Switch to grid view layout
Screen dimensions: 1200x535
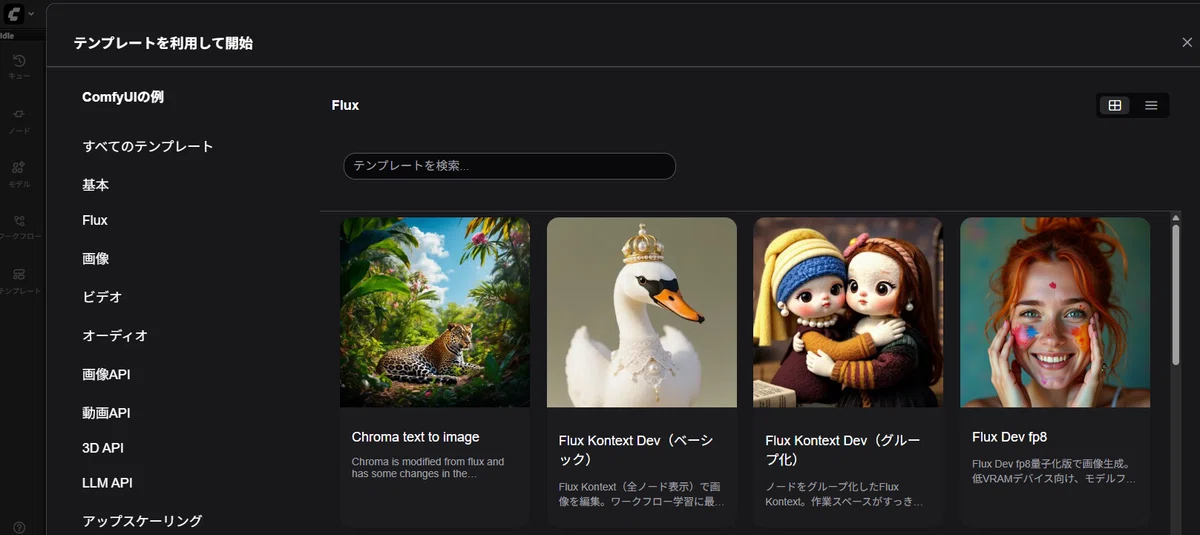click(1115, 105)
